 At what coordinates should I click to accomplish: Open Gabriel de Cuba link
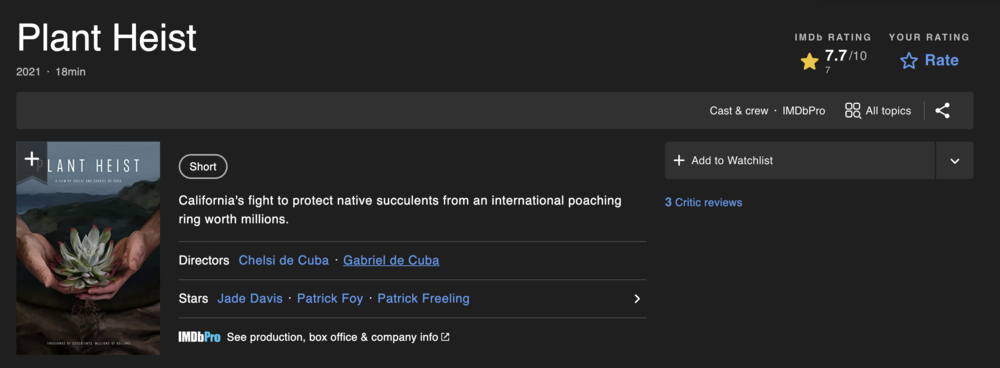(x=391, y=260)
